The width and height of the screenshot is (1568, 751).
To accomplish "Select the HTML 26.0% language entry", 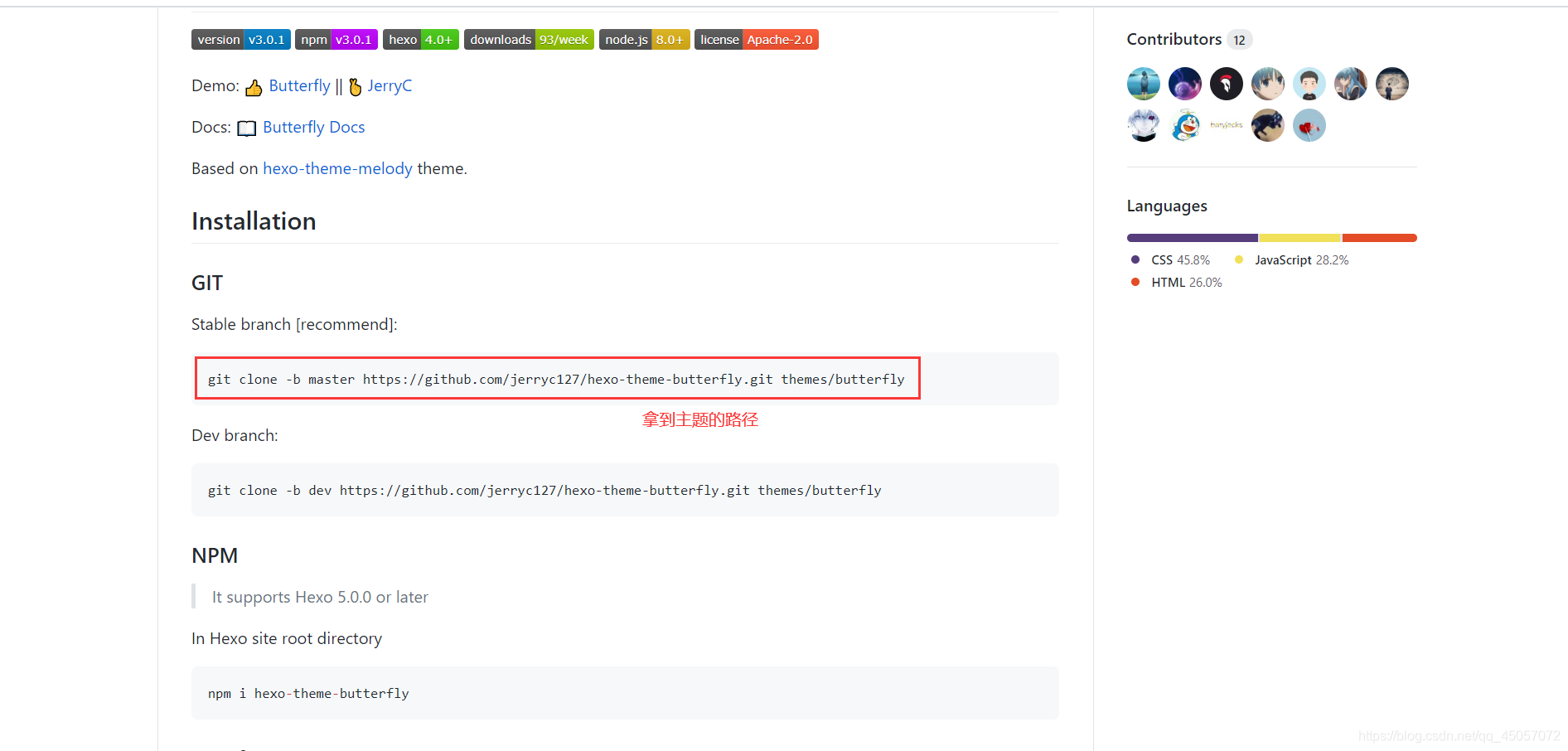I will 1176,283.
